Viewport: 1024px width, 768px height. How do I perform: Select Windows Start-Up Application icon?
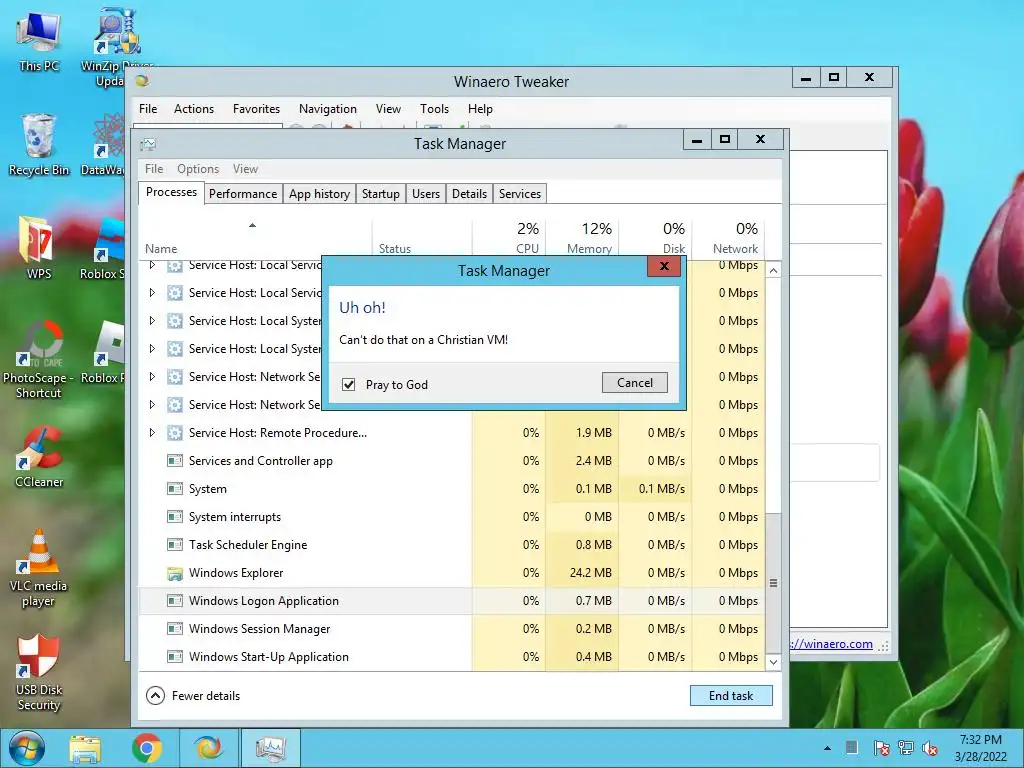tap(174, 657)
